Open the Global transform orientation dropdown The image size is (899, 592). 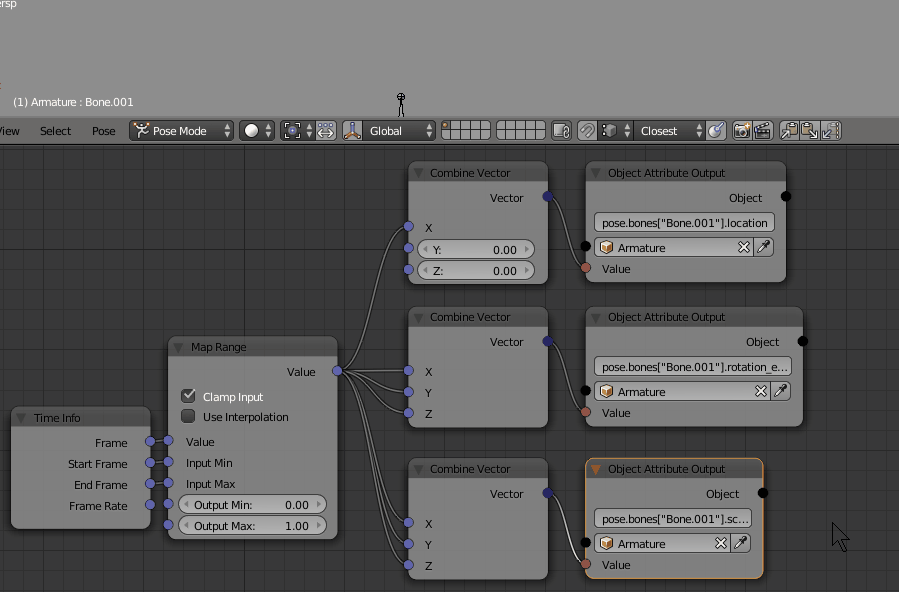coord(398,131)
